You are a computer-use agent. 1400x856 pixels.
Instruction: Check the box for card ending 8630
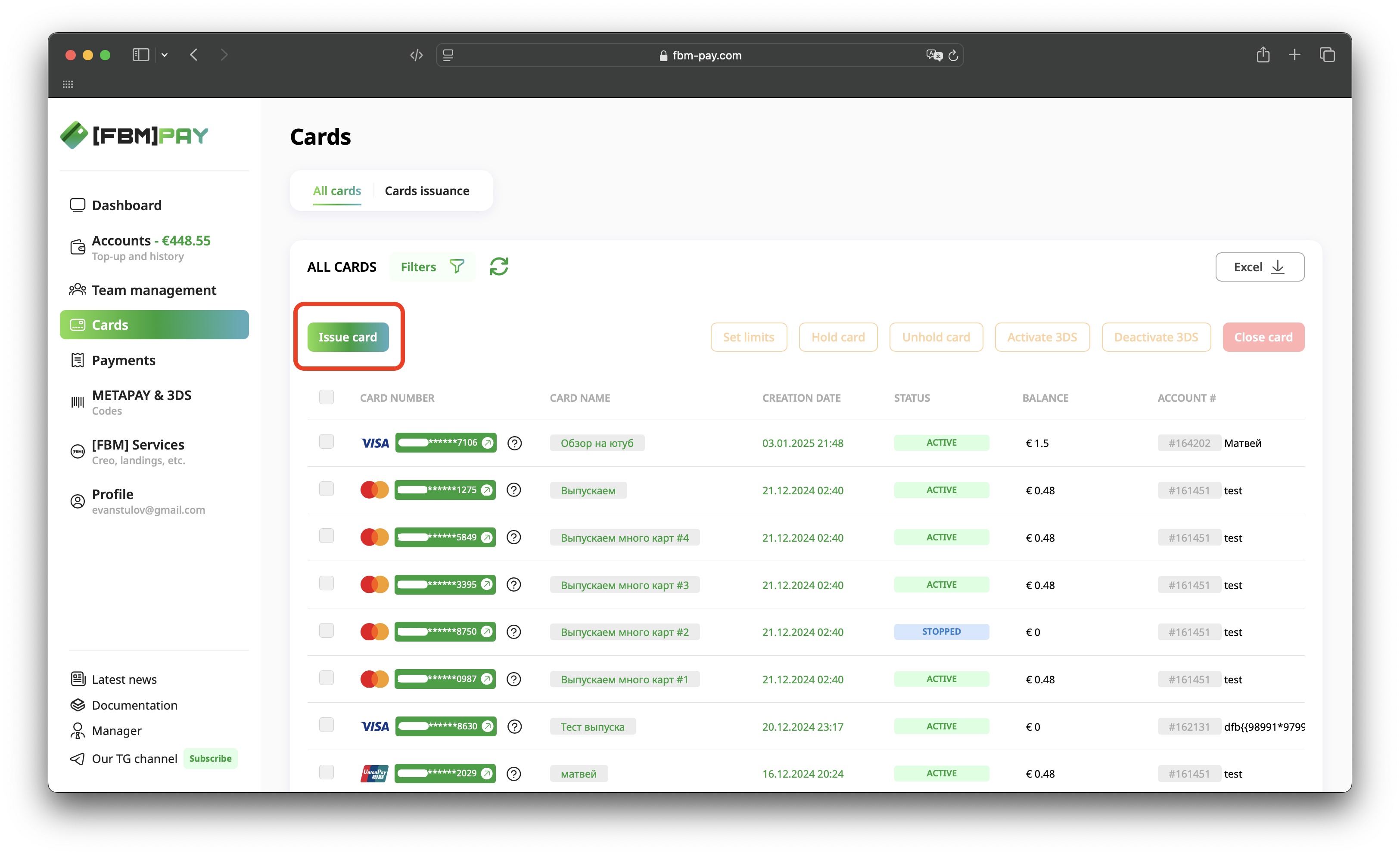tap(326, 724)
